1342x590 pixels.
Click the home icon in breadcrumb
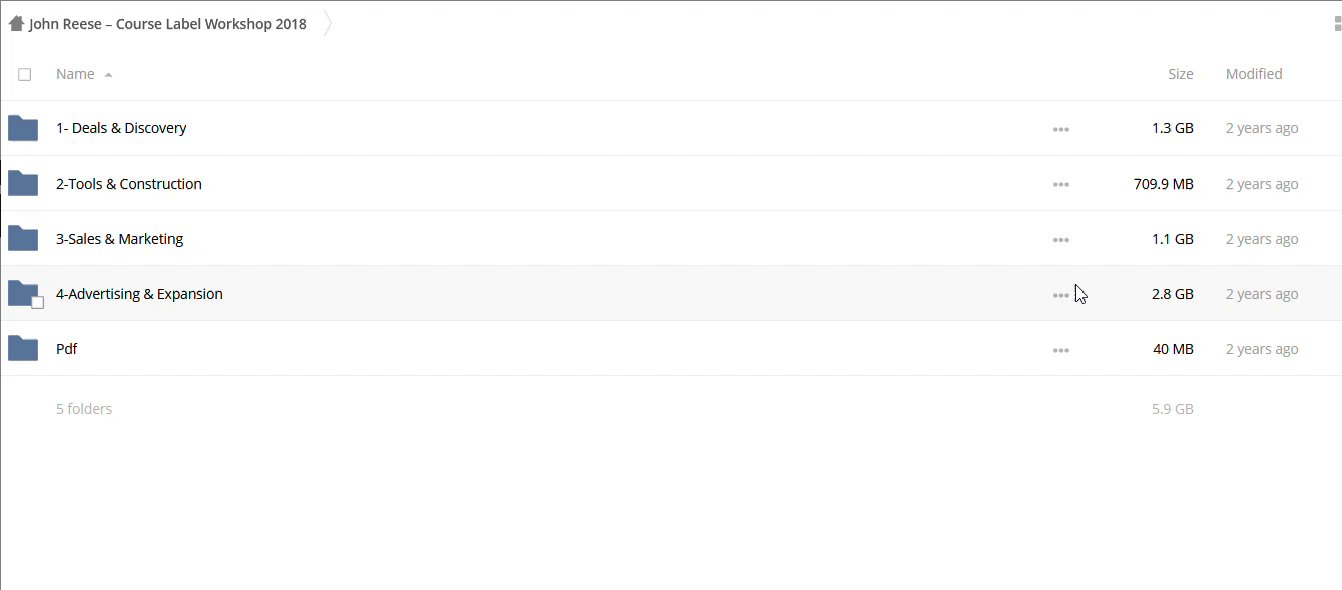click(16, 24)
